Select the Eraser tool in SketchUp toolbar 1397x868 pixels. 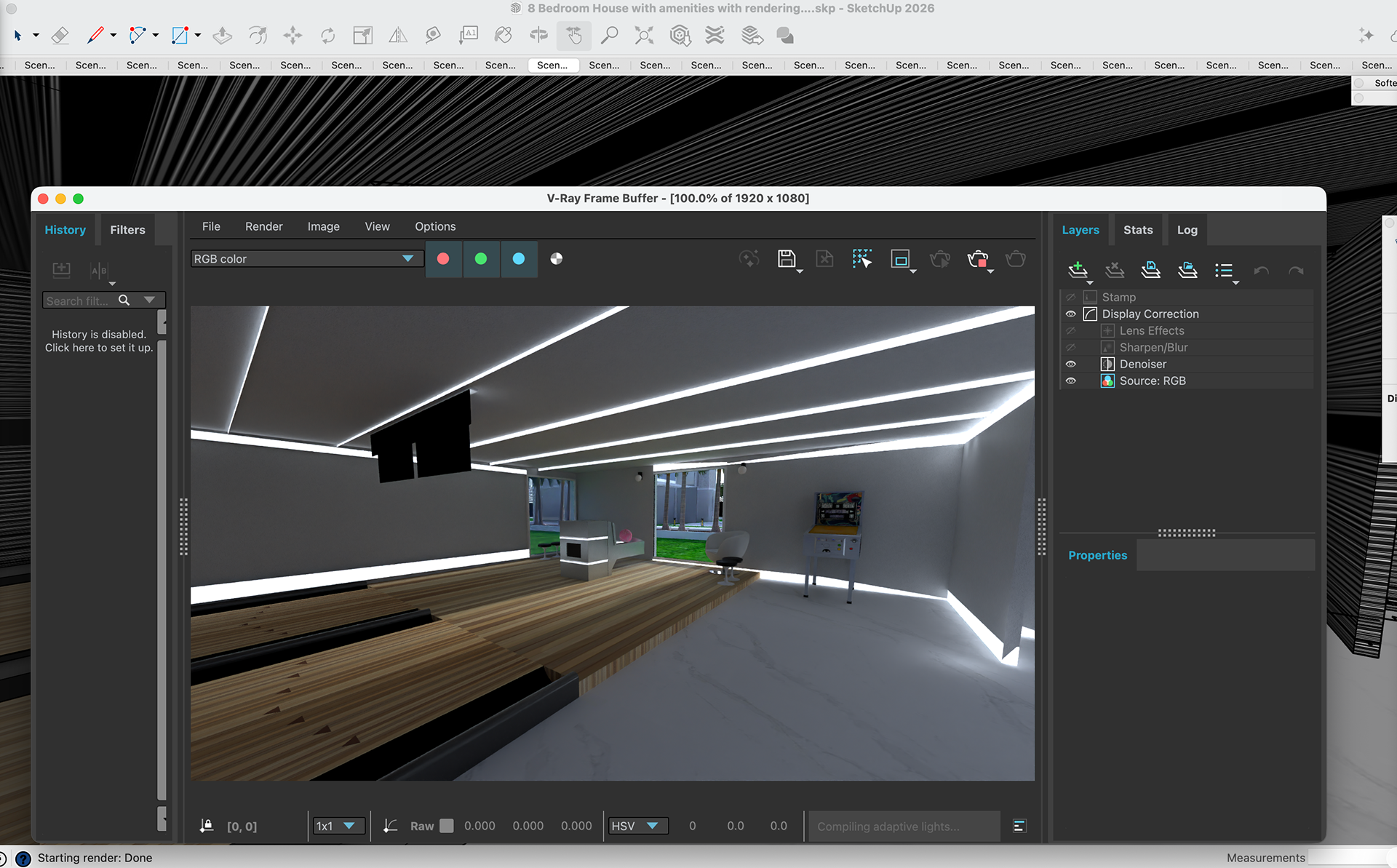pyautogui.click(x=60, y=35)
